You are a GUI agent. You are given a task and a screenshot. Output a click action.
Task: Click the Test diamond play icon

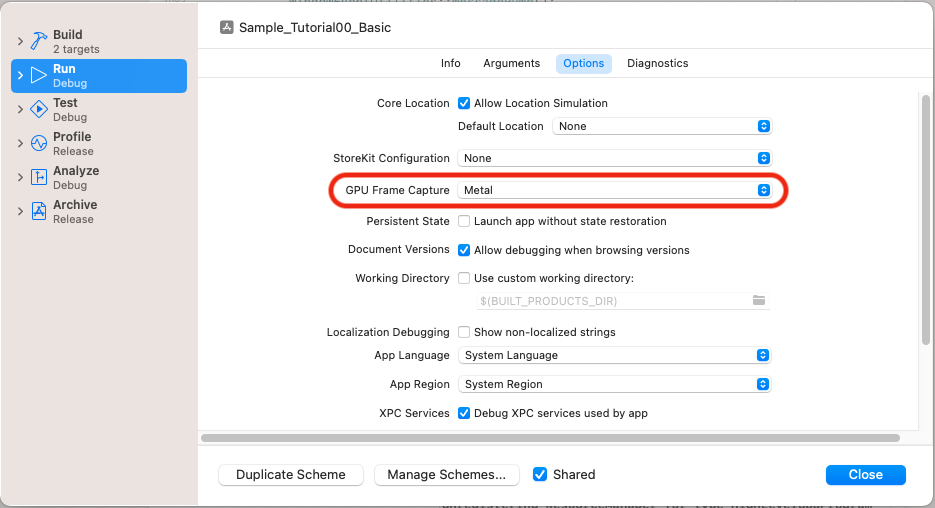click(39, 109)
